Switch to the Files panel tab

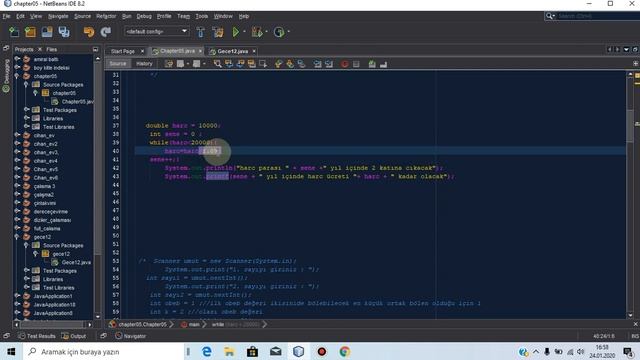[x=51, y=49]
